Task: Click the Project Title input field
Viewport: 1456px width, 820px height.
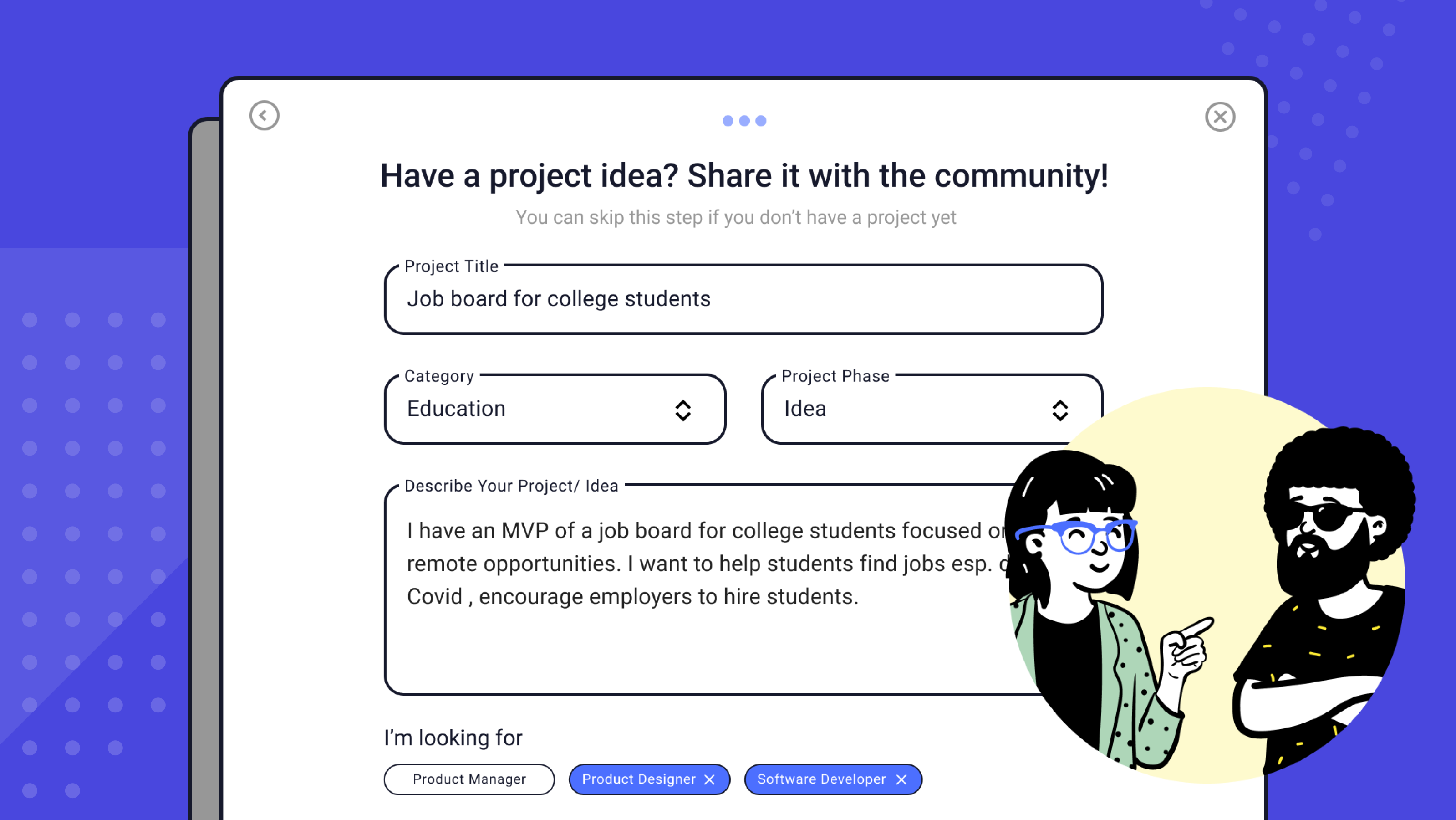Action: [743, 299]
